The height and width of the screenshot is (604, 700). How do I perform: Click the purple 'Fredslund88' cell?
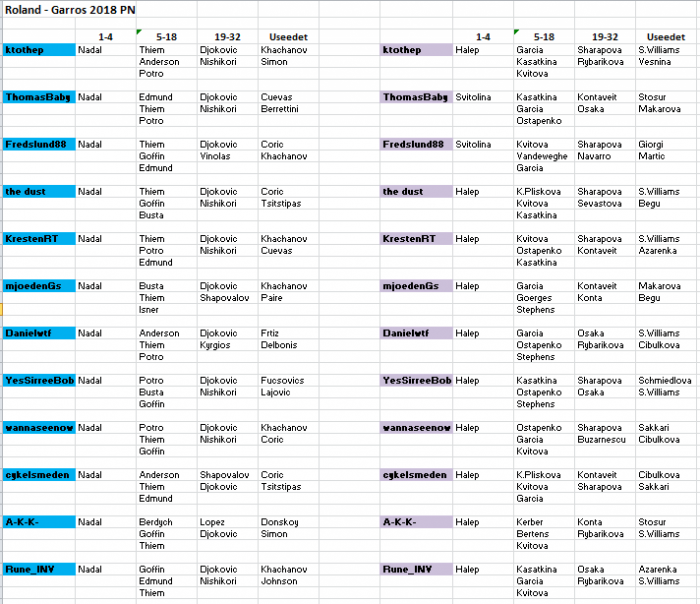click(x=416, y=145)
